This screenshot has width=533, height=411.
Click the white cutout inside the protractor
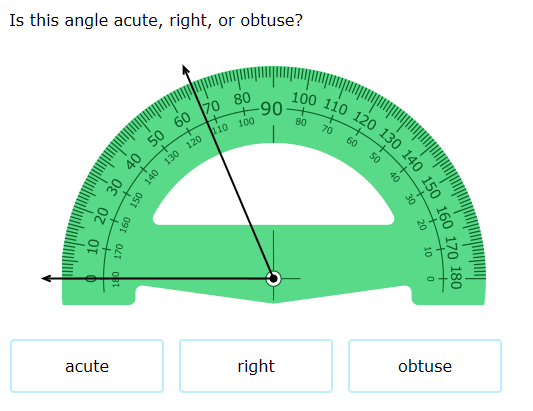(273, 190)
